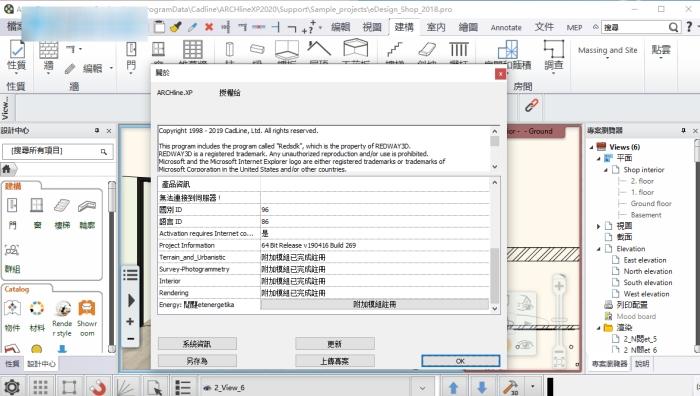
Task: Click the magnet snap icon
Action: click(97, 387)
